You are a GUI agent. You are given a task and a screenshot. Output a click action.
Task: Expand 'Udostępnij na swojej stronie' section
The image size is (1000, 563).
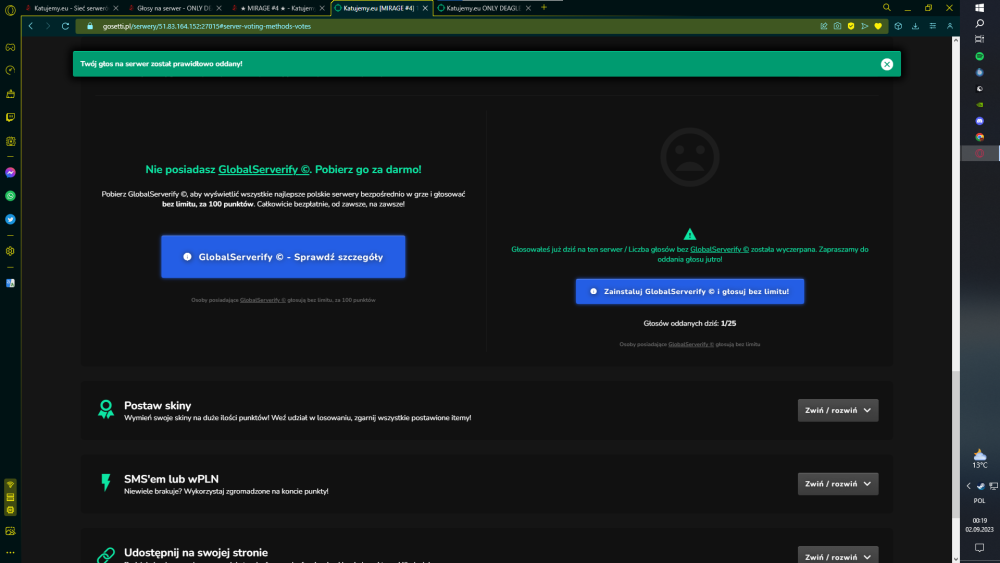point(837,555)
